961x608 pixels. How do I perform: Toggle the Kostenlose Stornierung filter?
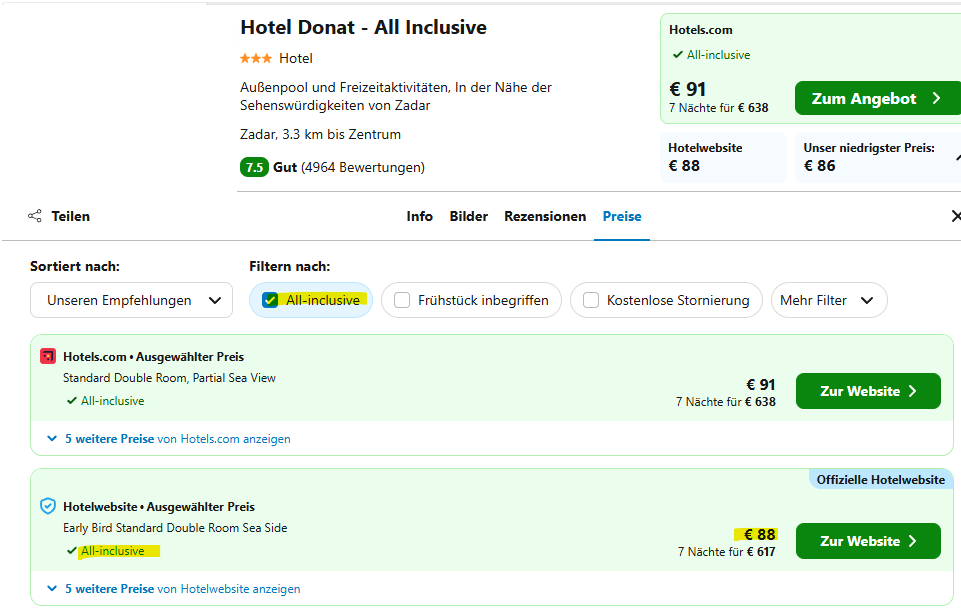pos(666,300)
